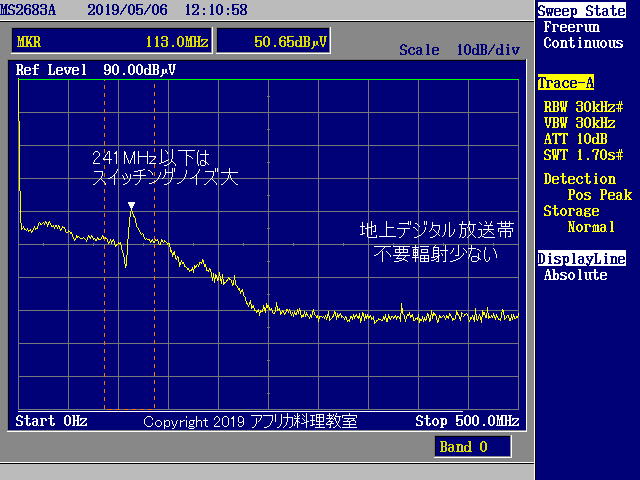Click the 12:10:58 time stamp

pos(216,9)
